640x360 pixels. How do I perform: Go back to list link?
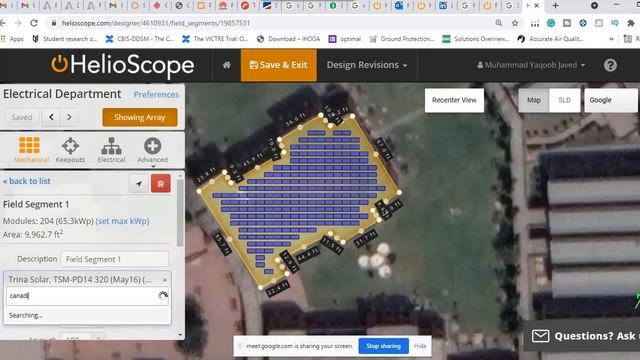pyautogui.click(x=27, y=181)
